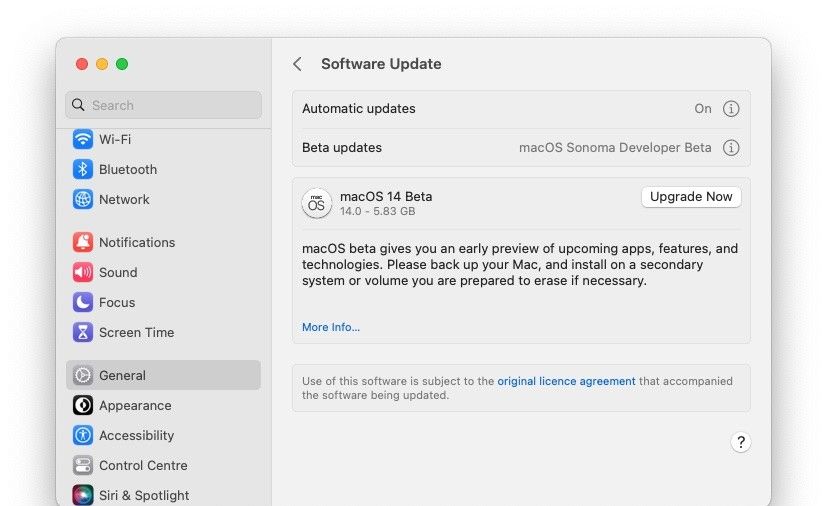The width and height of the screenshot is (827, 506).
Task: Click the Software Update heading
Action: point(381,64)
